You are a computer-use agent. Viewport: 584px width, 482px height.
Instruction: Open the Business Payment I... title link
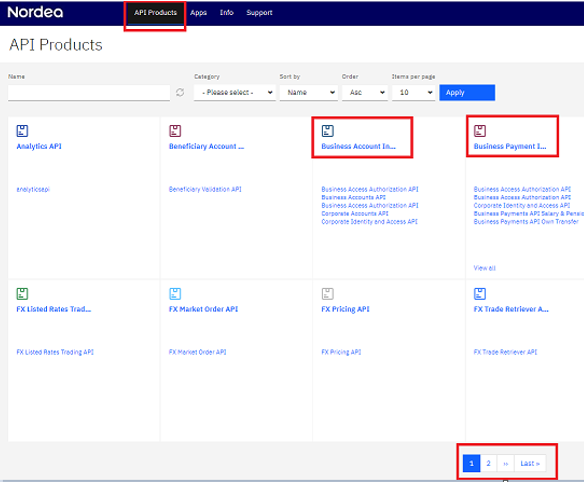coord(510,146)
